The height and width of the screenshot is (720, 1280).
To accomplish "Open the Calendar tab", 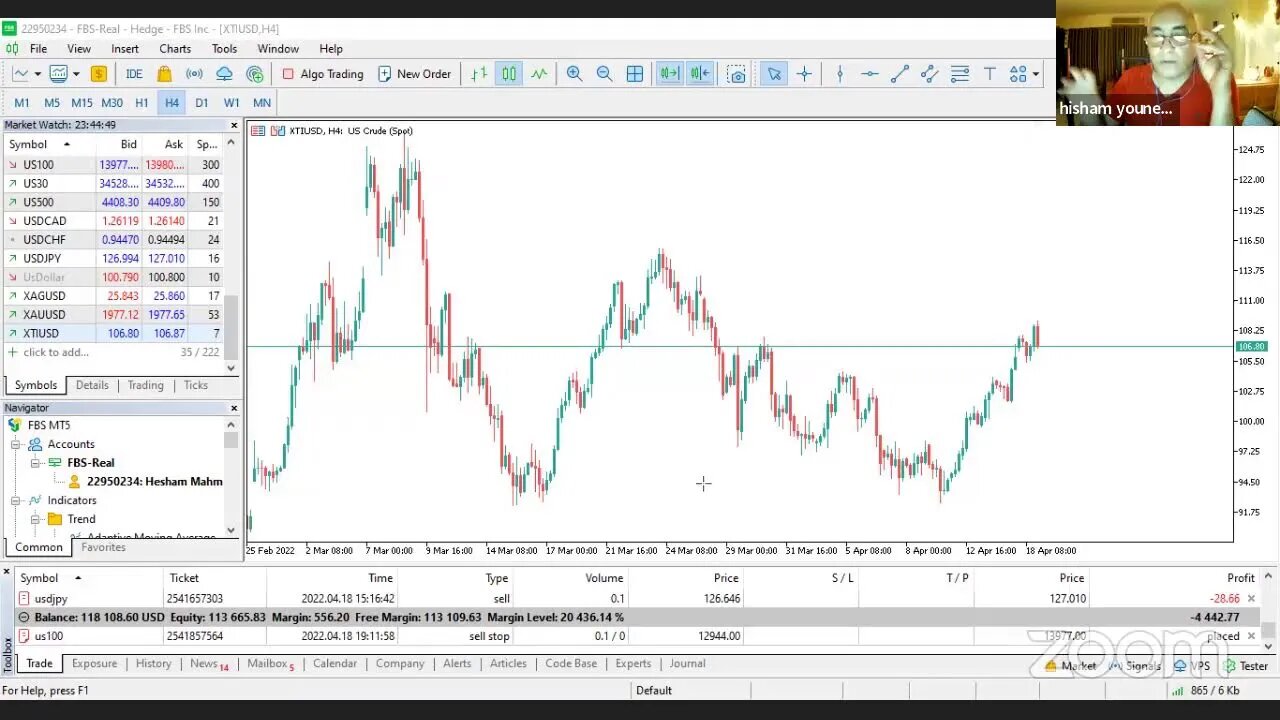I will (334, 663).
